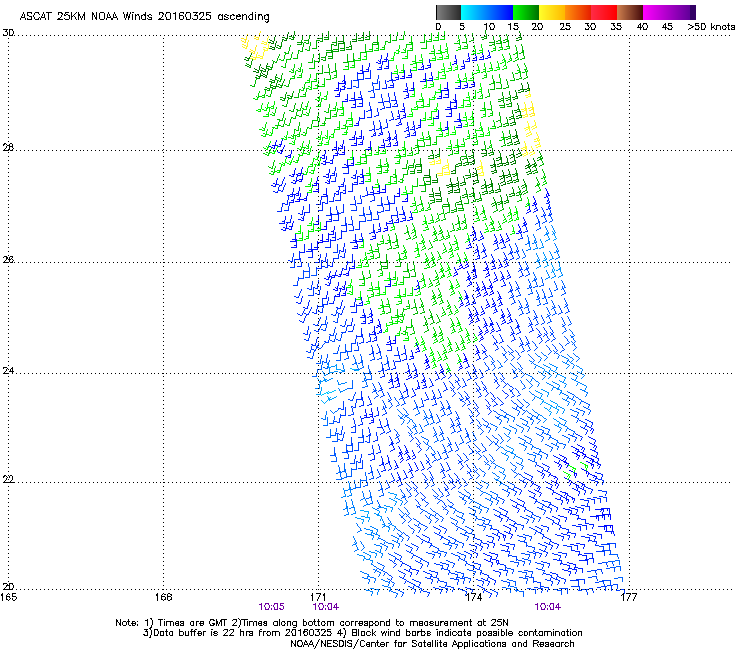Click longitude label '171'
The width and height of the screenshot is (740, 650).
[x=318, y=597]
